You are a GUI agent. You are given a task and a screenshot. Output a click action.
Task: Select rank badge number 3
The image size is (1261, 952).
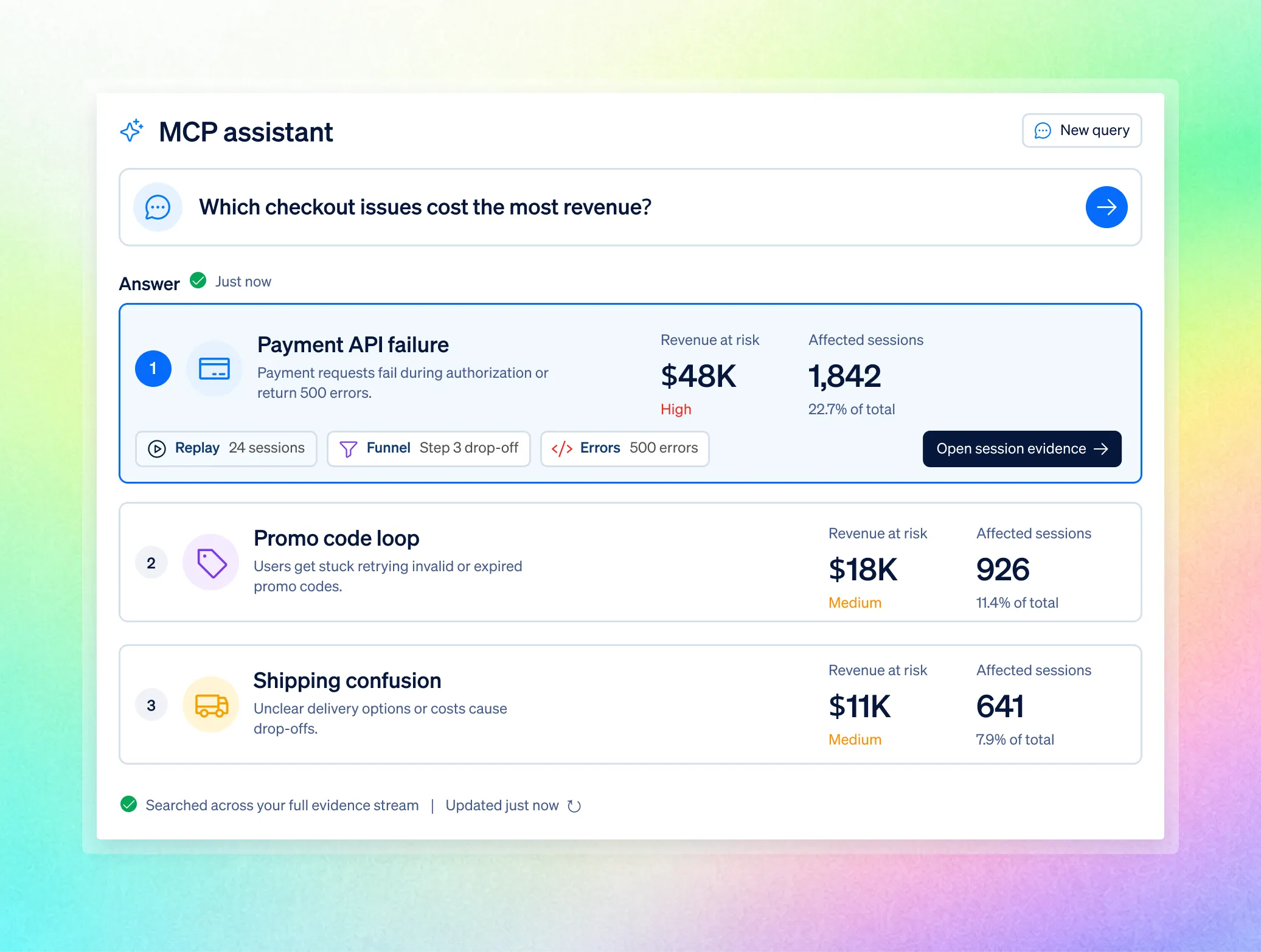[151, 705]
